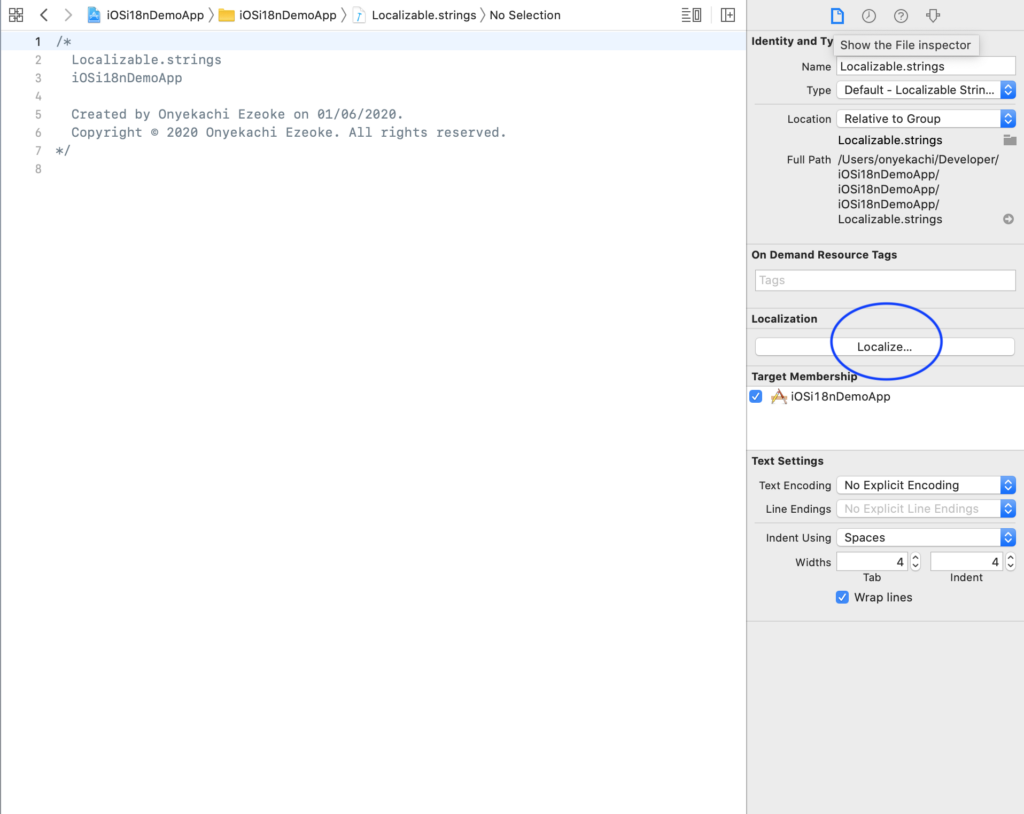Click the Full Path text in inspector

pyautogui.click(x=918, y=189)
